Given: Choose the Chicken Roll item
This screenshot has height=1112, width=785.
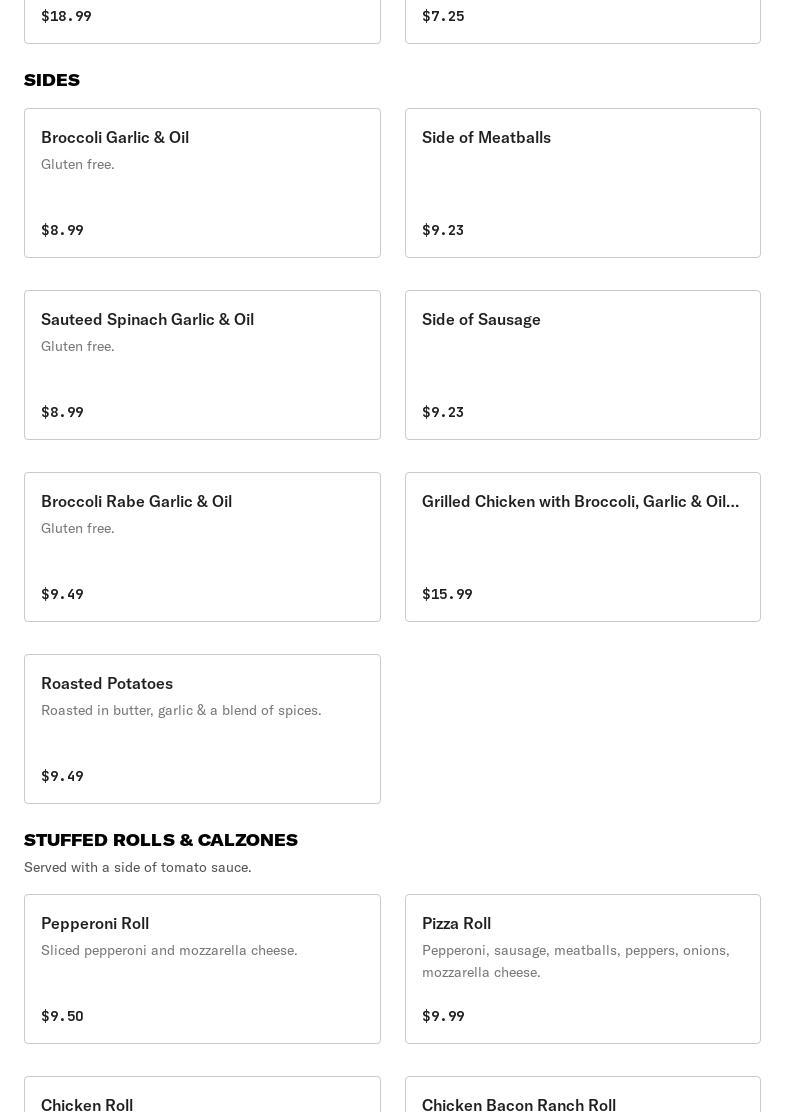Looking at the screenshot, I should coord(202,1096).
